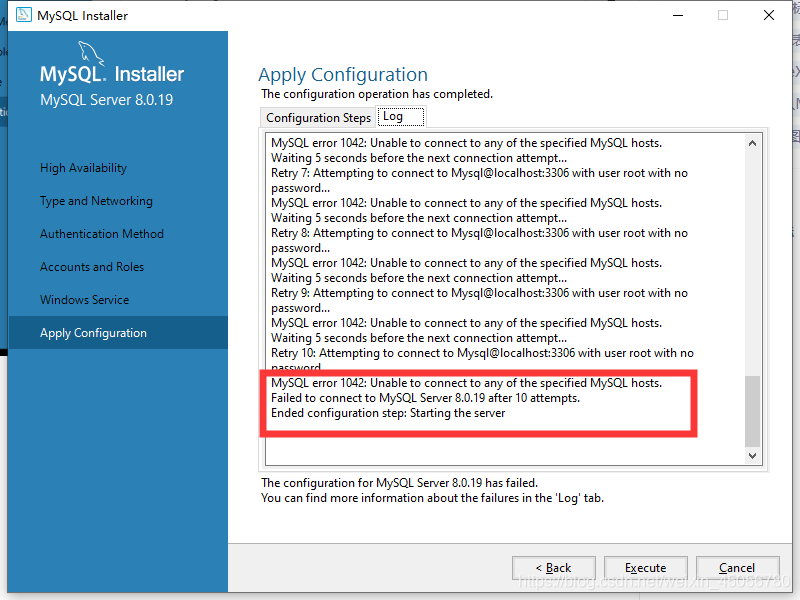The width and height of the screenshot is (800, 600).
Task: Click 'The configuration operation has completed.' text
Action: click(377, 94)
